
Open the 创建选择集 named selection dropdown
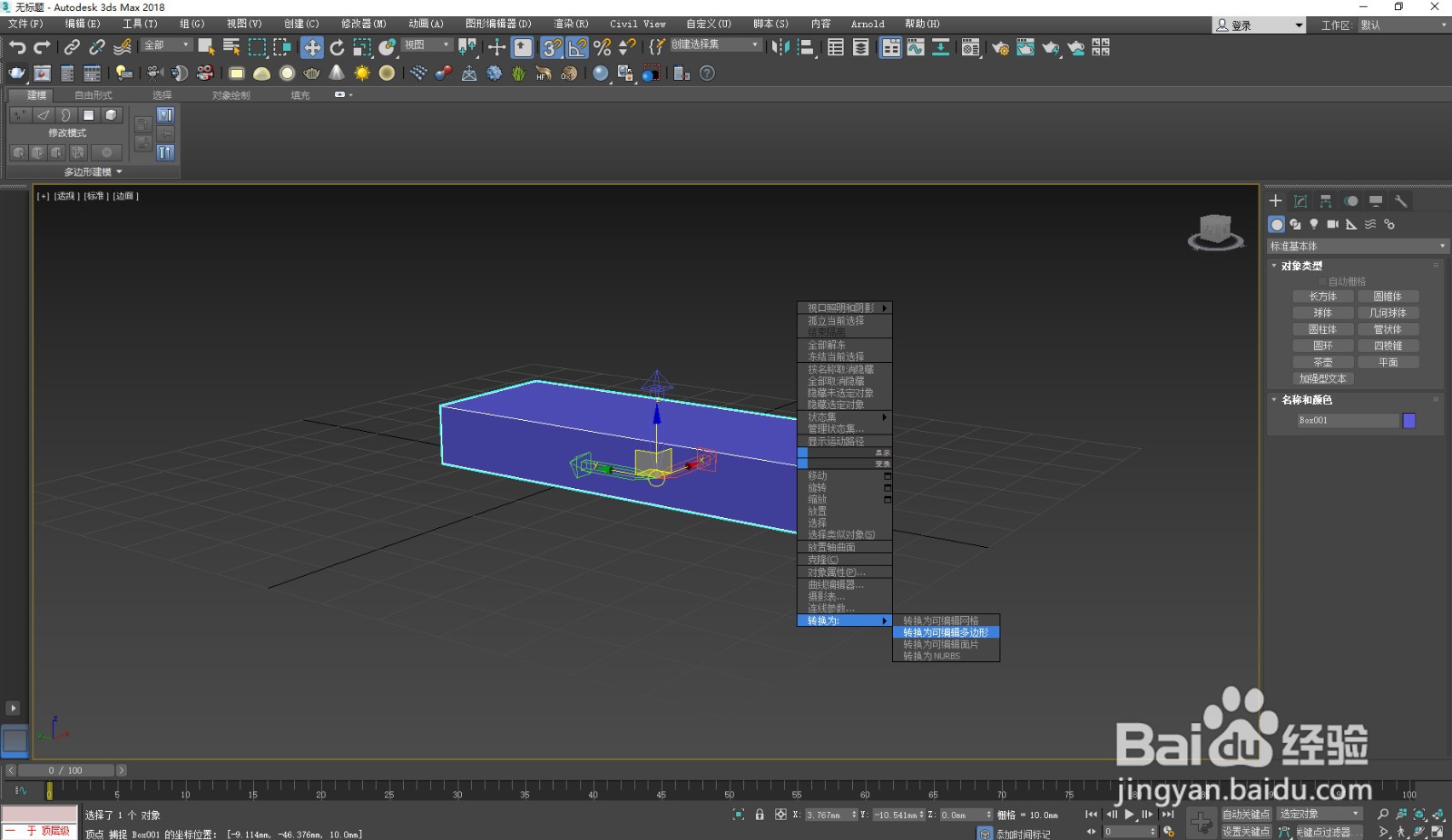[715, 44]
